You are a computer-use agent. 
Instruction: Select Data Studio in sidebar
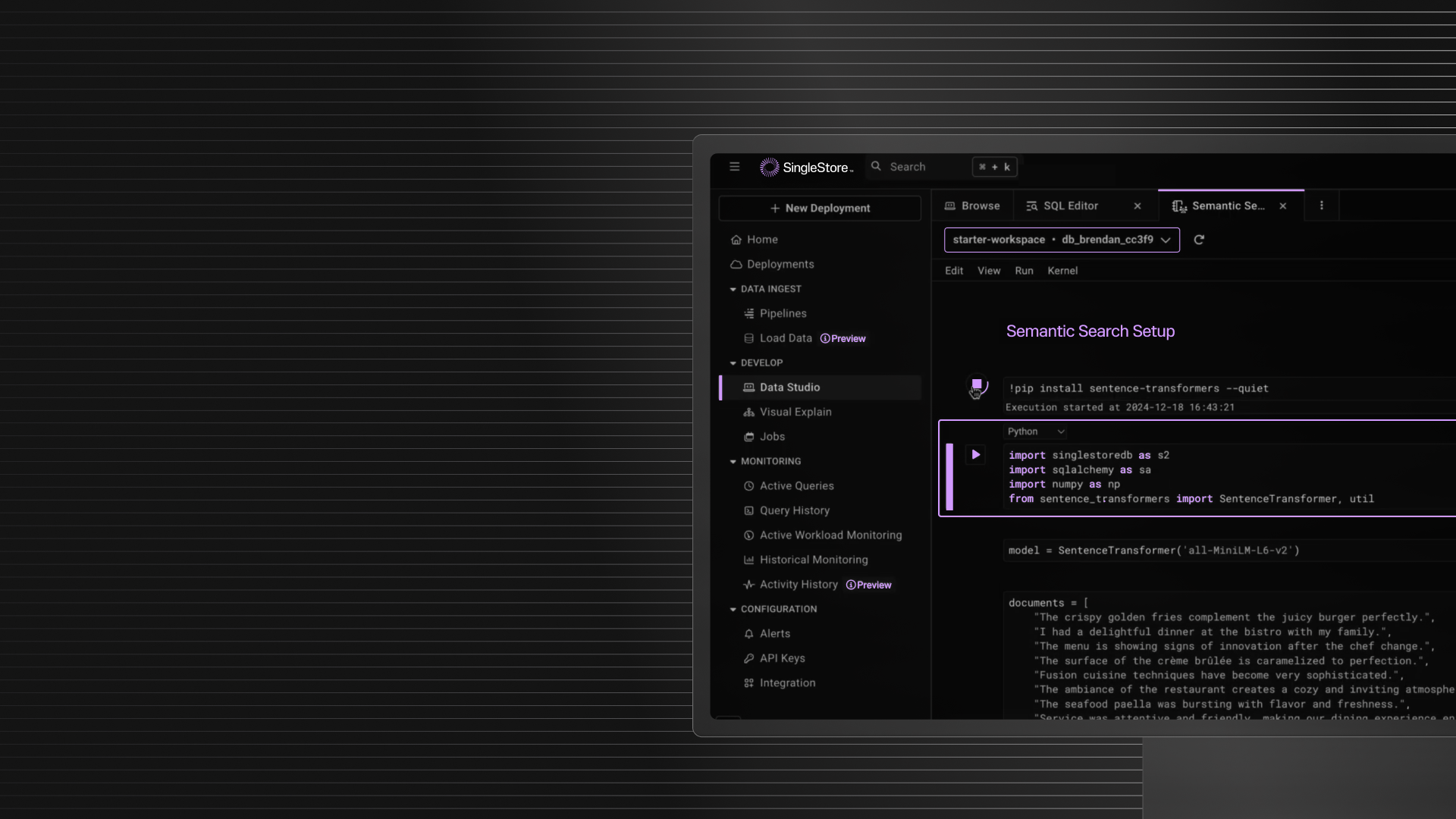tap(820, 388)
